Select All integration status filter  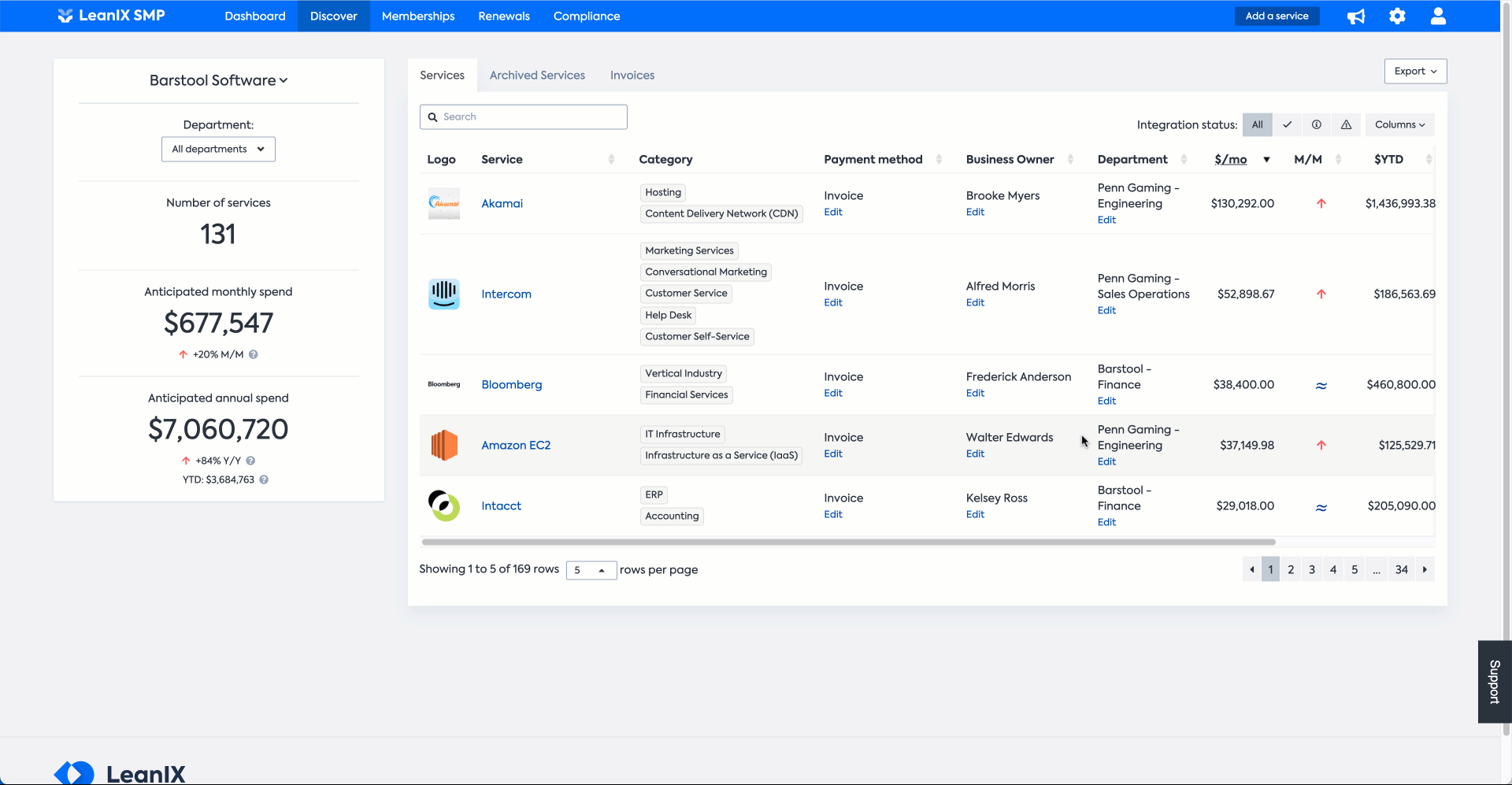tap(1258, 124)
